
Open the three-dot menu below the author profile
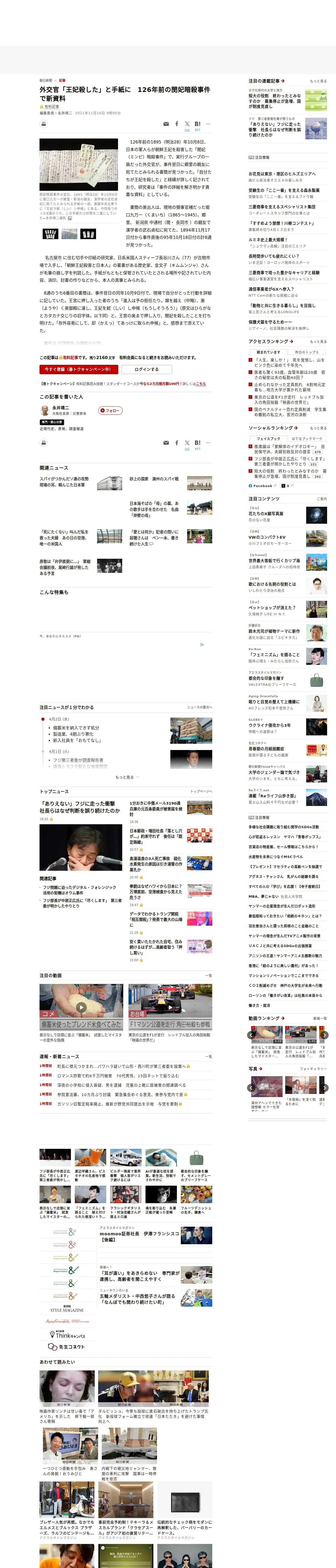click(x=208, y=443)
